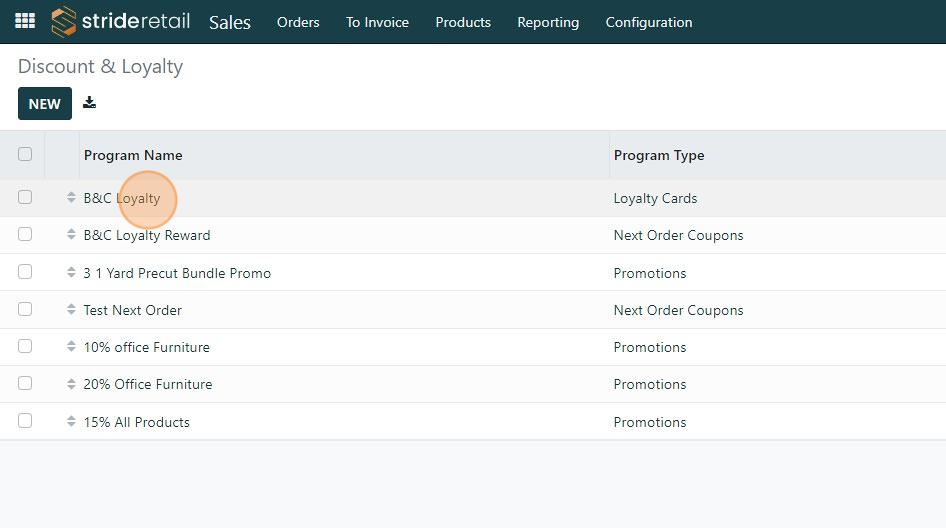
Task: Click the NEW button
Action: tap(45, 104)
